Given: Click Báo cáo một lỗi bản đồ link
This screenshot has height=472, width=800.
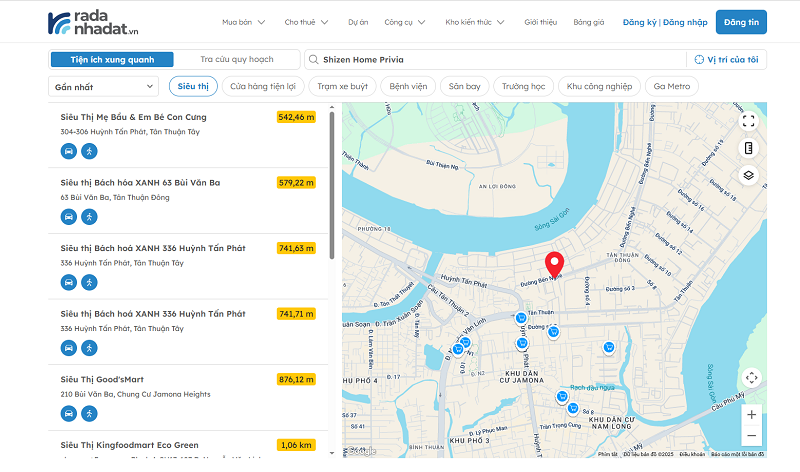Looking at the screenshot, I should [x=737, y=454].
